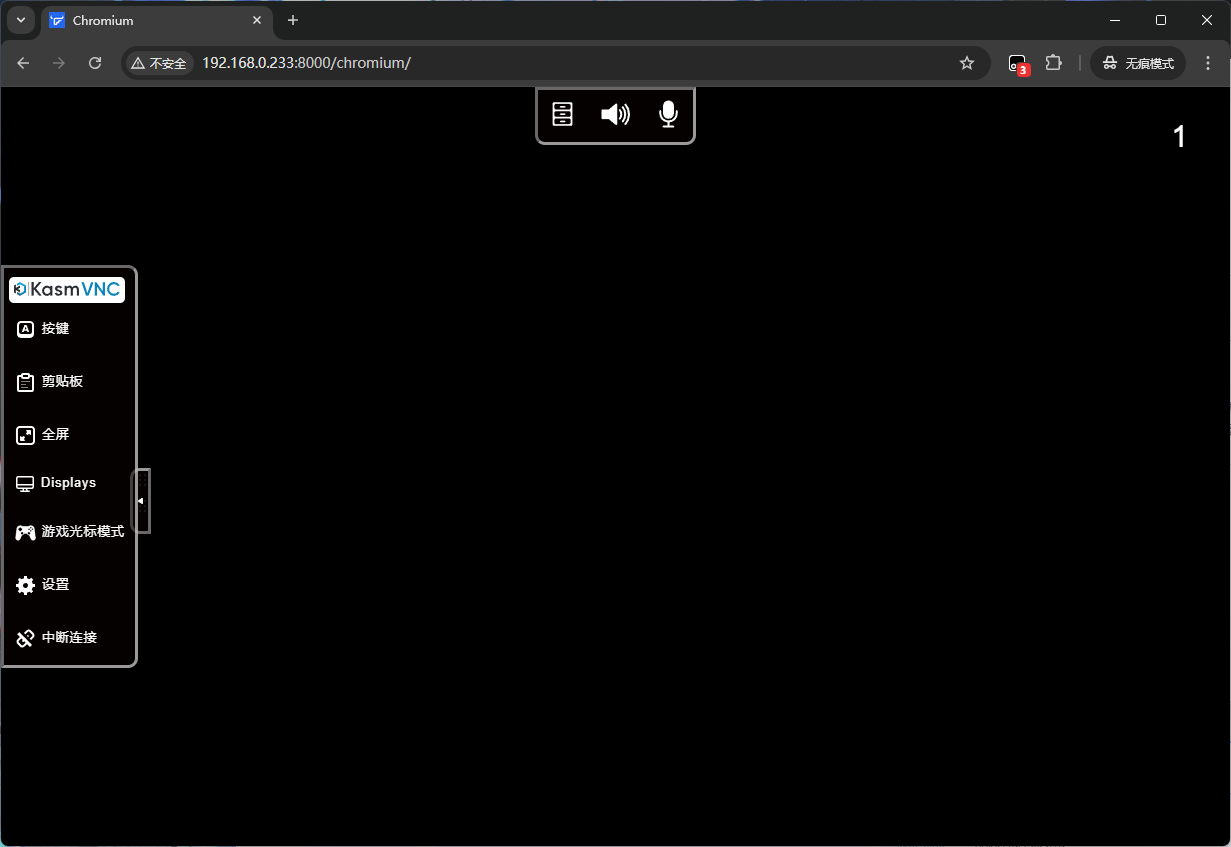
Task: Click the address bar URL
Action: coord(306,63)
